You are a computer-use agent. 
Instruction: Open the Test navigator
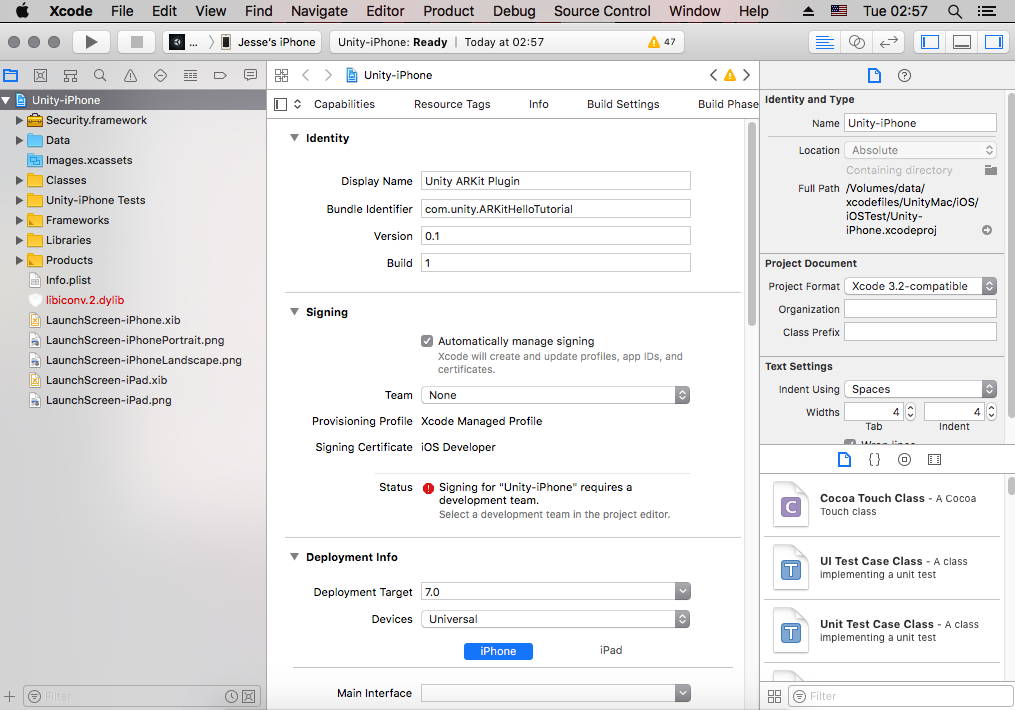(x=161, y=76)
